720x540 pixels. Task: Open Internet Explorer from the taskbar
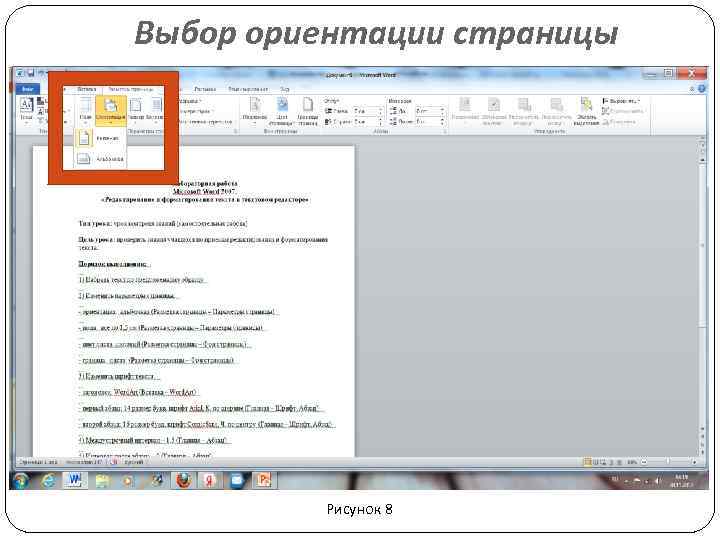click(x=48, y=480)
